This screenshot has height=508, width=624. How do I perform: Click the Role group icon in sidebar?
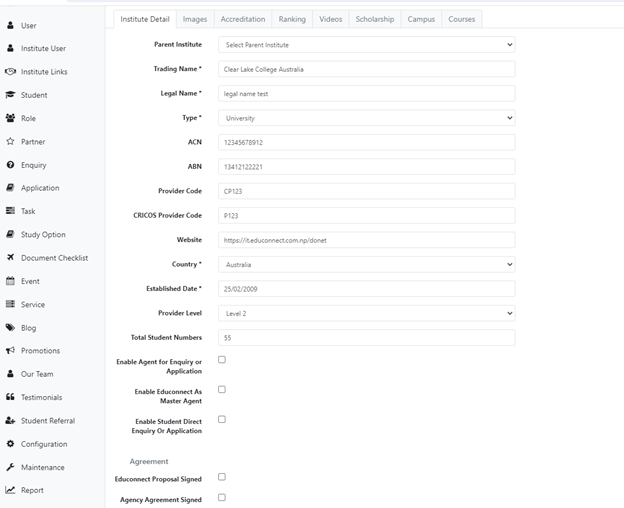[10, 118]
